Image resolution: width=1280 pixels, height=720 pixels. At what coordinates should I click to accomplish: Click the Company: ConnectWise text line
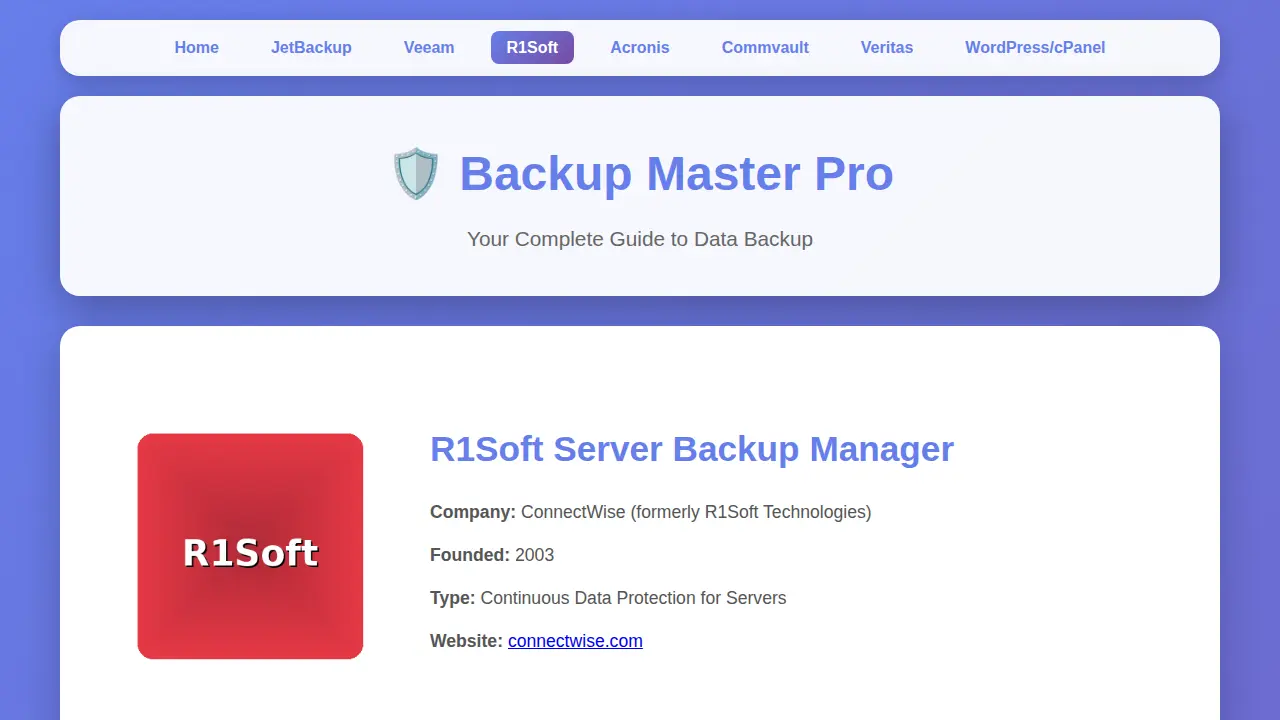[x=651, y=512]
